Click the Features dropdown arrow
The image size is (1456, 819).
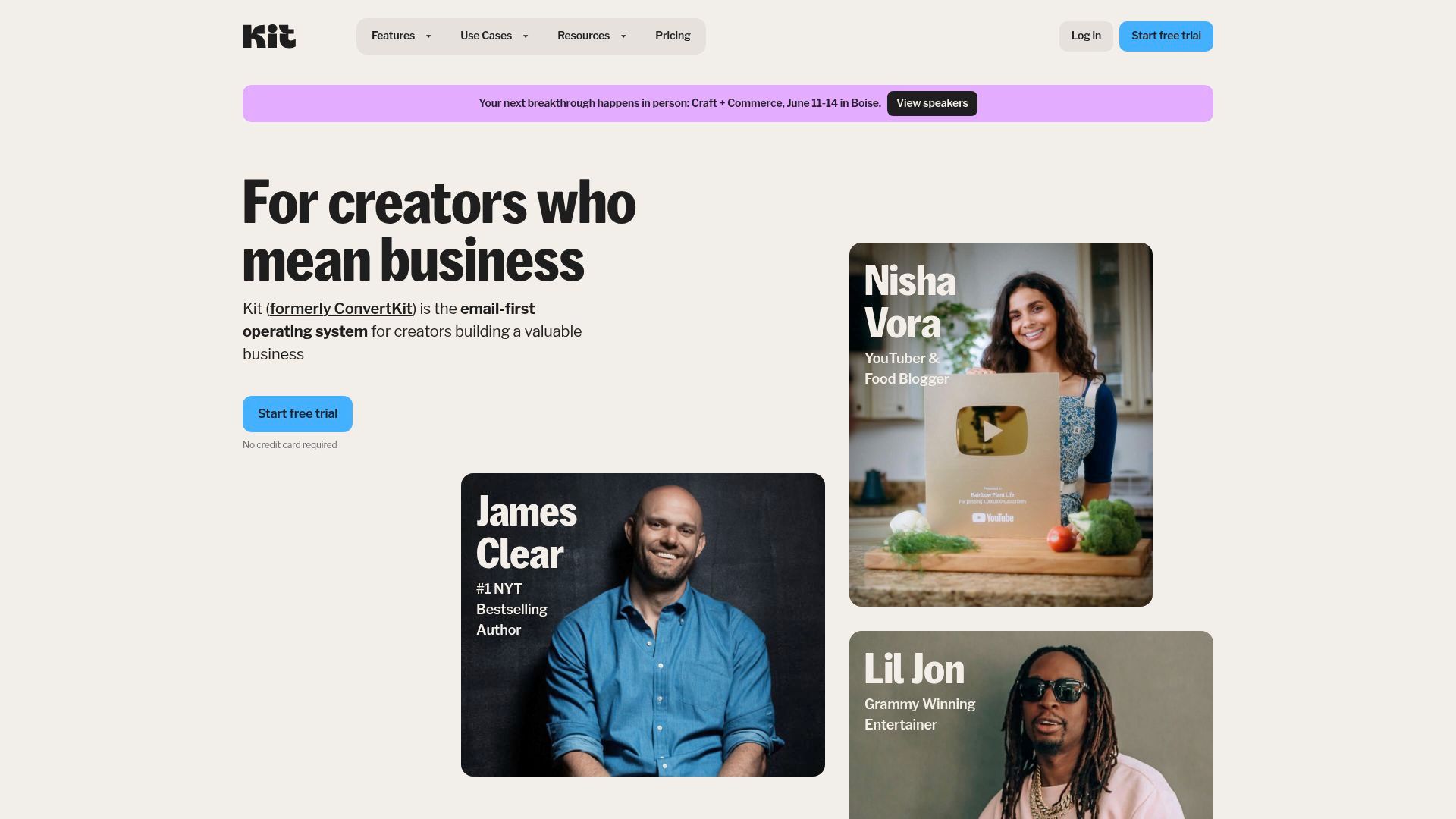428,36
